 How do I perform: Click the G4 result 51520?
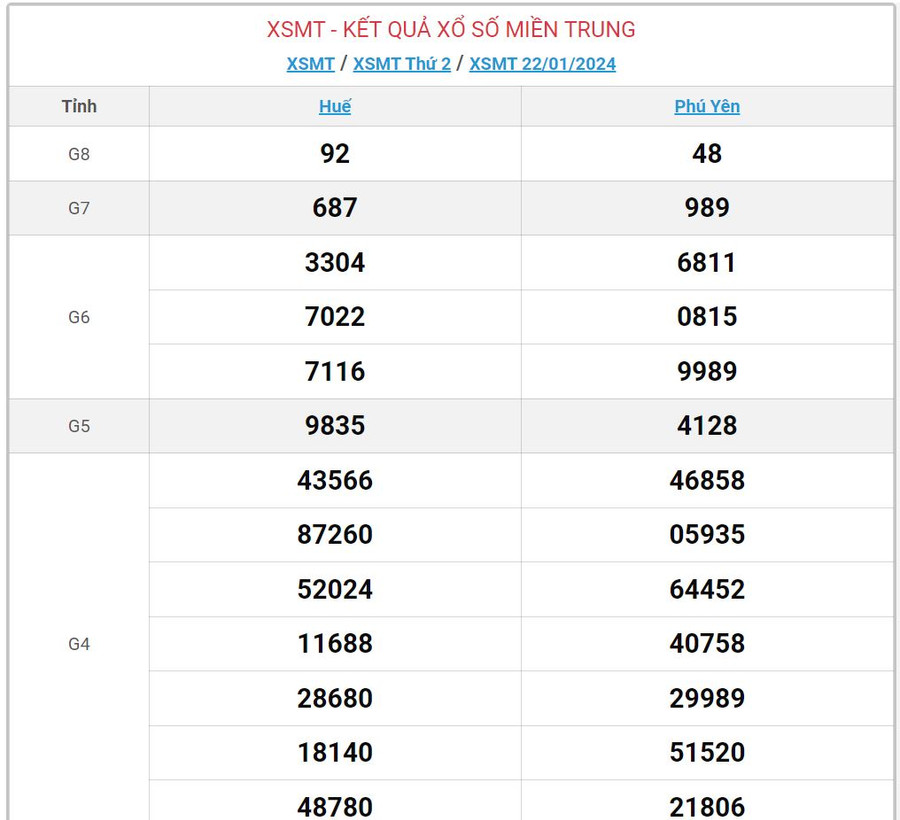(x=707, y=753)
